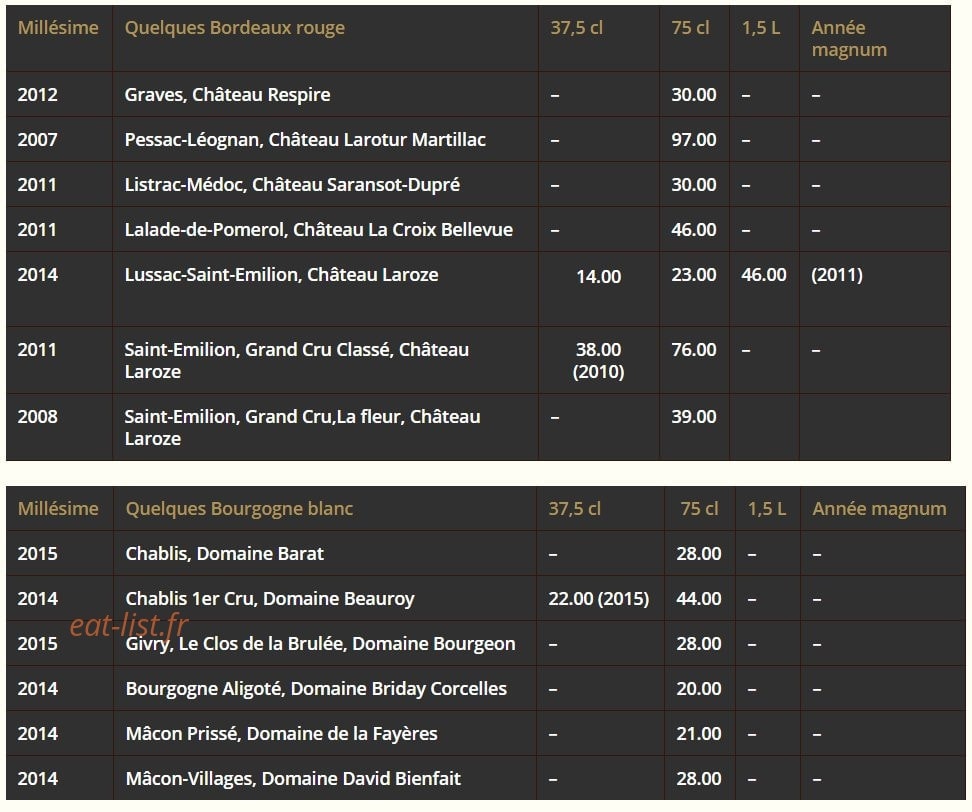Click the 28.00 price for Givry
The image size is (972, 812).
pos(699,644)
